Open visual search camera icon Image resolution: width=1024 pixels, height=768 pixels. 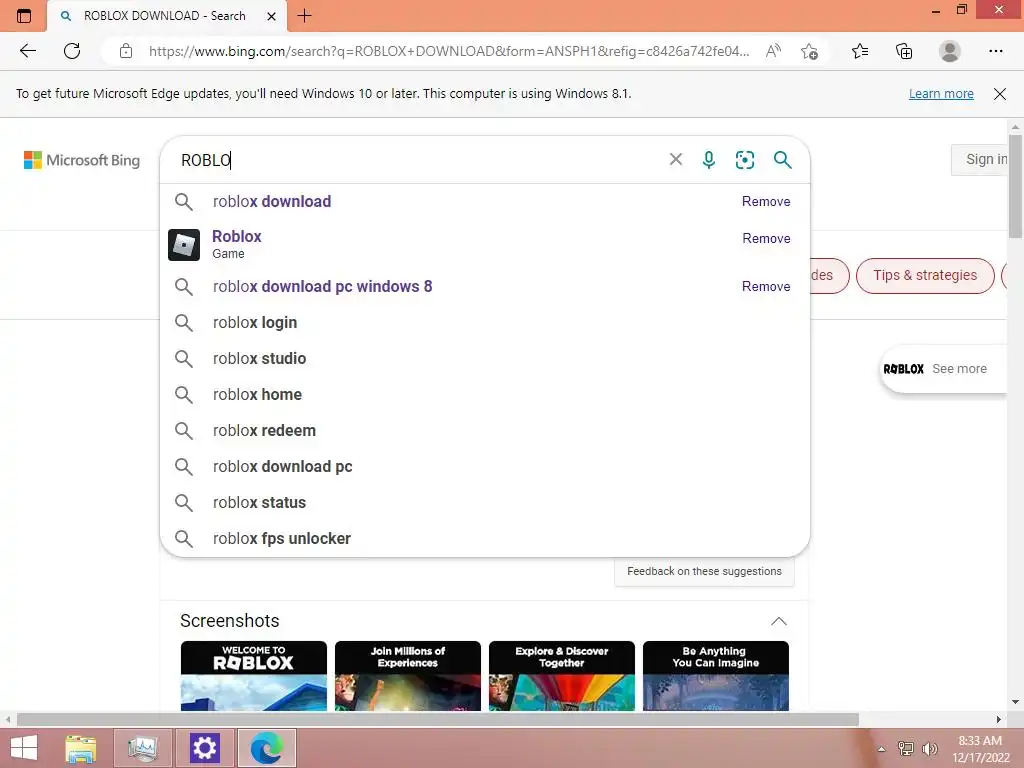[x=744, y=159]
